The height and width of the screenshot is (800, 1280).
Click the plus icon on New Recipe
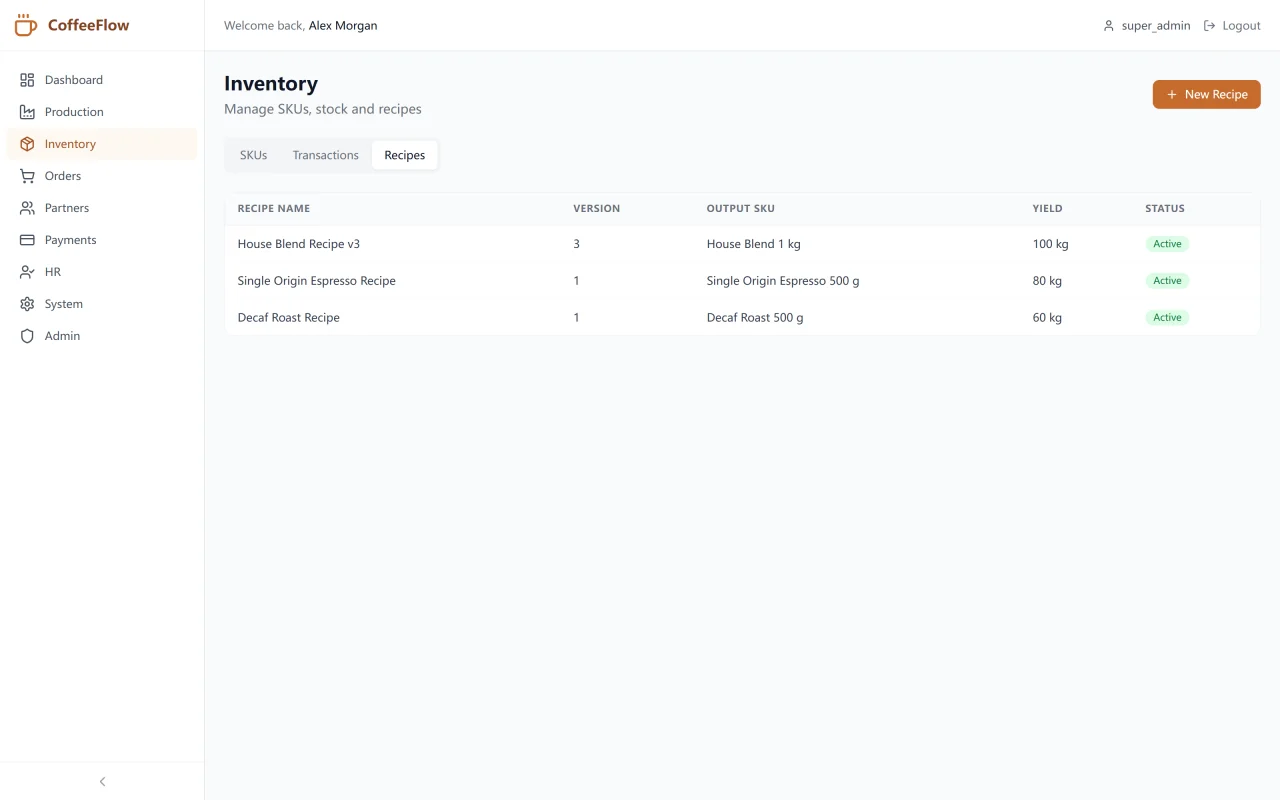pos(1172,95)
